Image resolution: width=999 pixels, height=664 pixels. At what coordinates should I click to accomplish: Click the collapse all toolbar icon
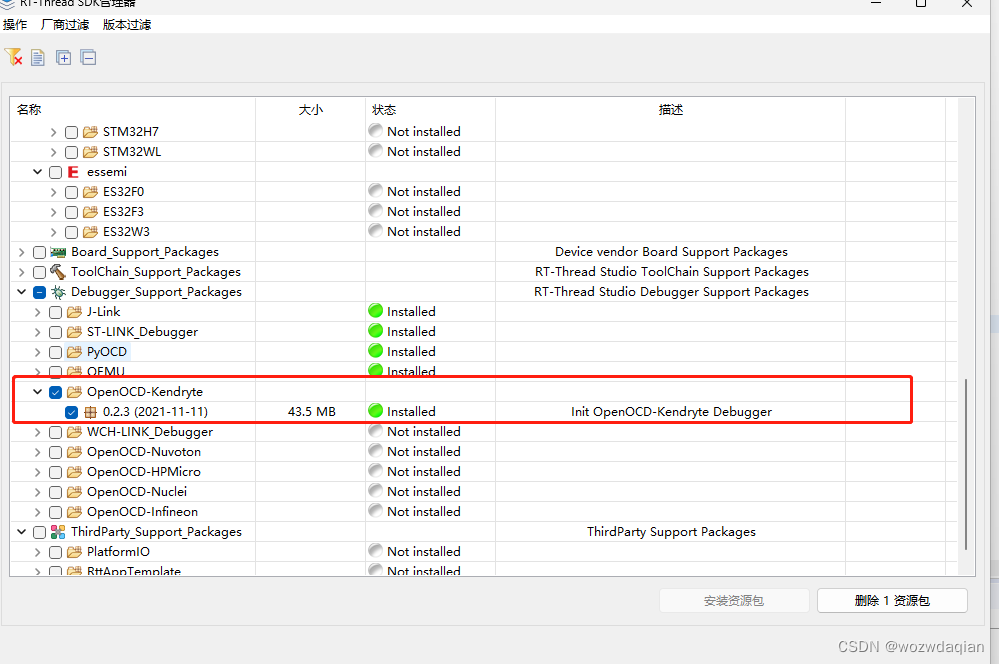click(x=89, y=57)
